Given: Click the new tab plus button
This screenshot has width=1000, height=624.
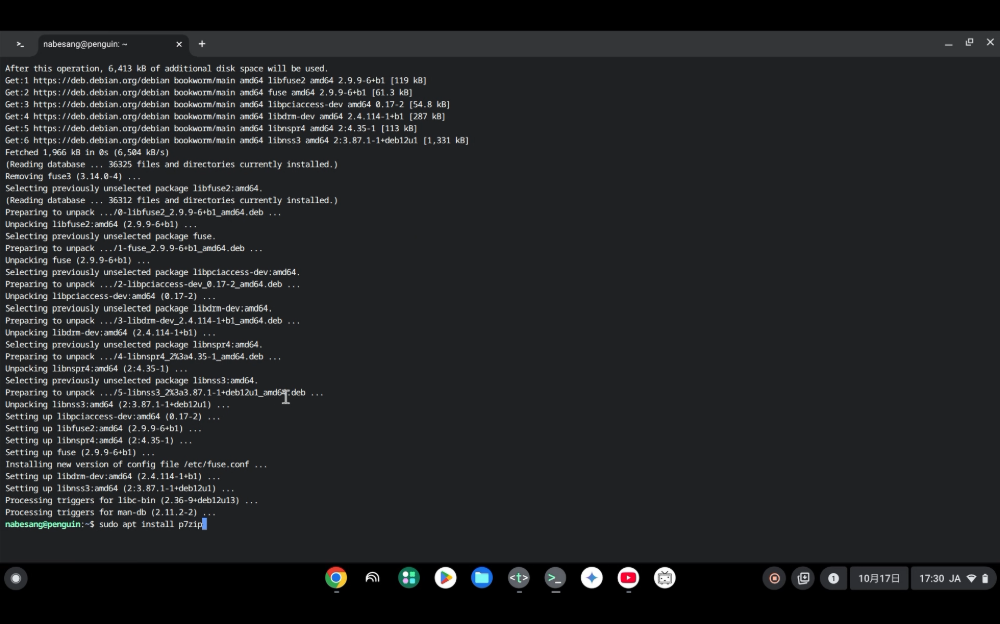Looking at the screenshot, I should [x=202, y=43].
